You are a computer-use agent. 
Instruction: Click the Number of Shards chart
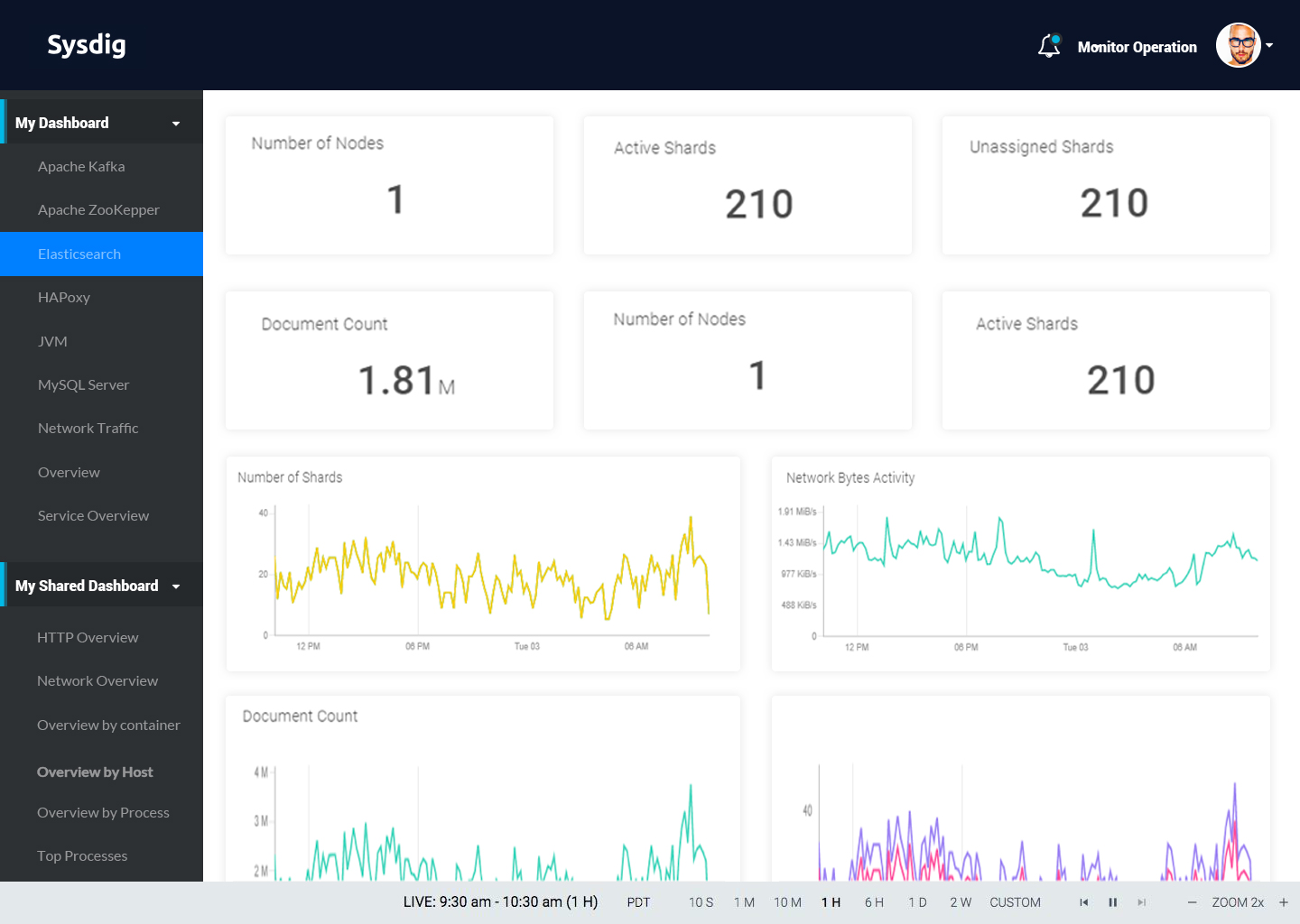click(x=483, y=564)
